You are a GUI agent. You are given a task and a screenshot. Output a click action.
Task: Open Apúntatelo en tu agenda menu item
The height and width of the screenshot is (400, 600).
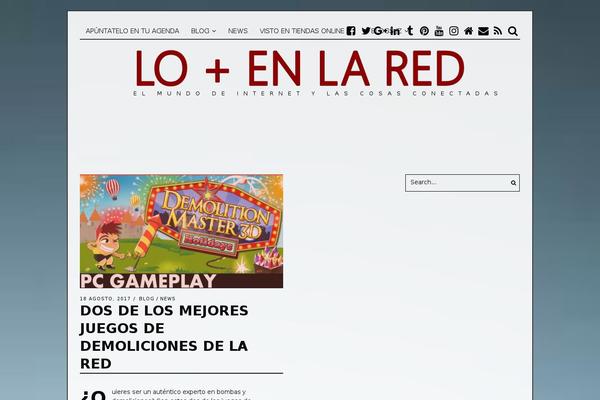click(x=132, y=31)
